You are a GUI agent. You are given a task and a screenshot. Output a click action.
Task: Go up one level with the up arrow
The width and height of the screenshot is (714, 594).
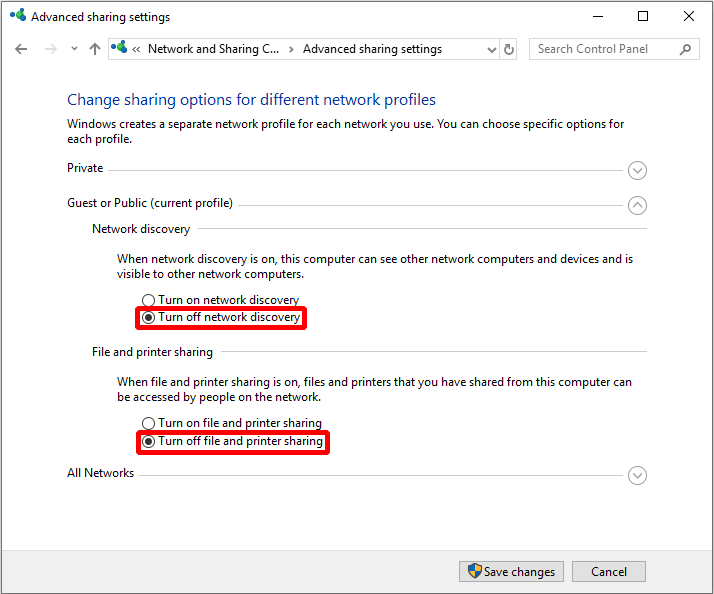coord(95,49)
